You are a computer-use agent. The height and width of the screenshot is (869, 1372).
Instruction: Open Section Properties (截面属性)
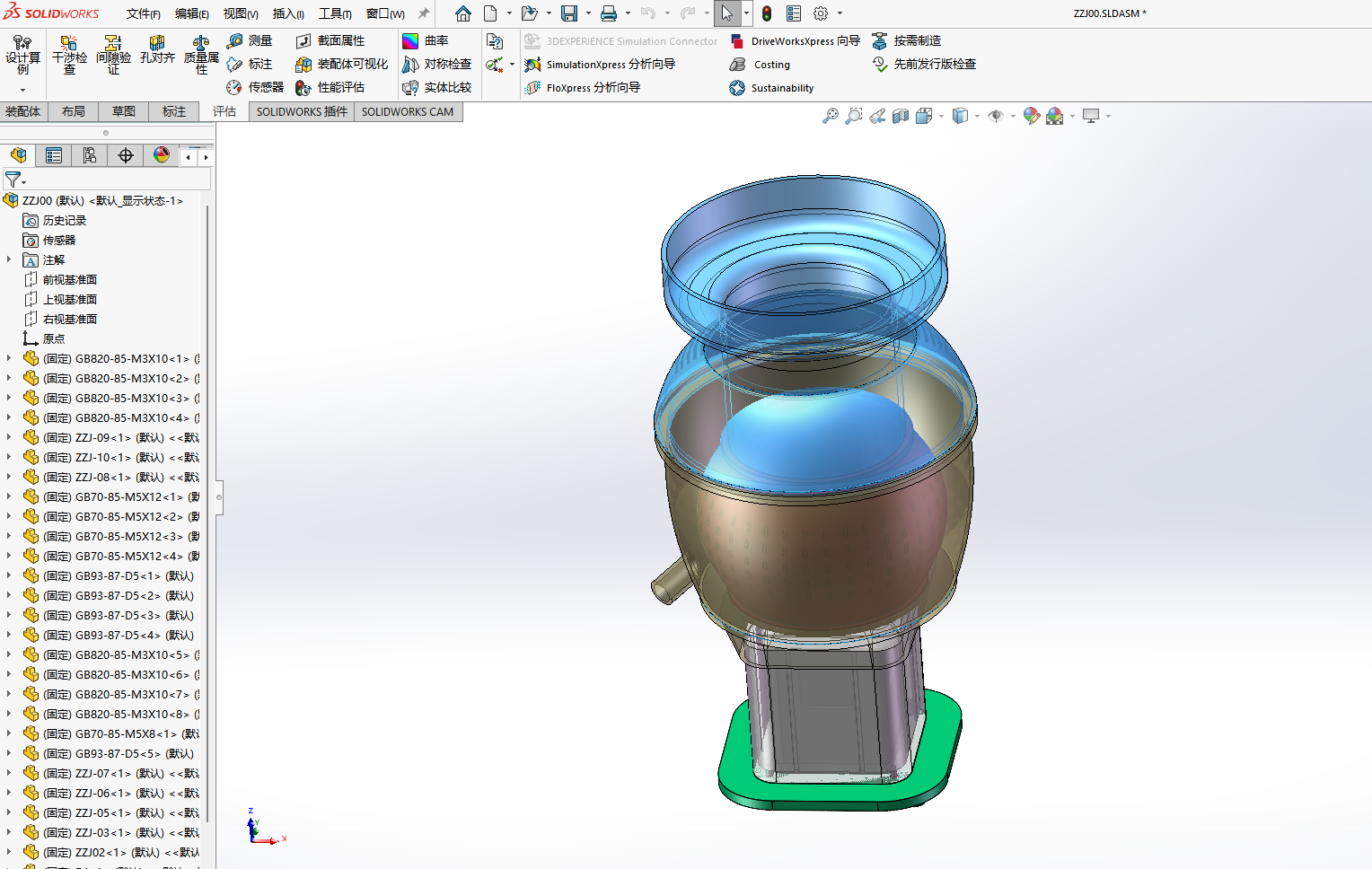coord(330,41)
